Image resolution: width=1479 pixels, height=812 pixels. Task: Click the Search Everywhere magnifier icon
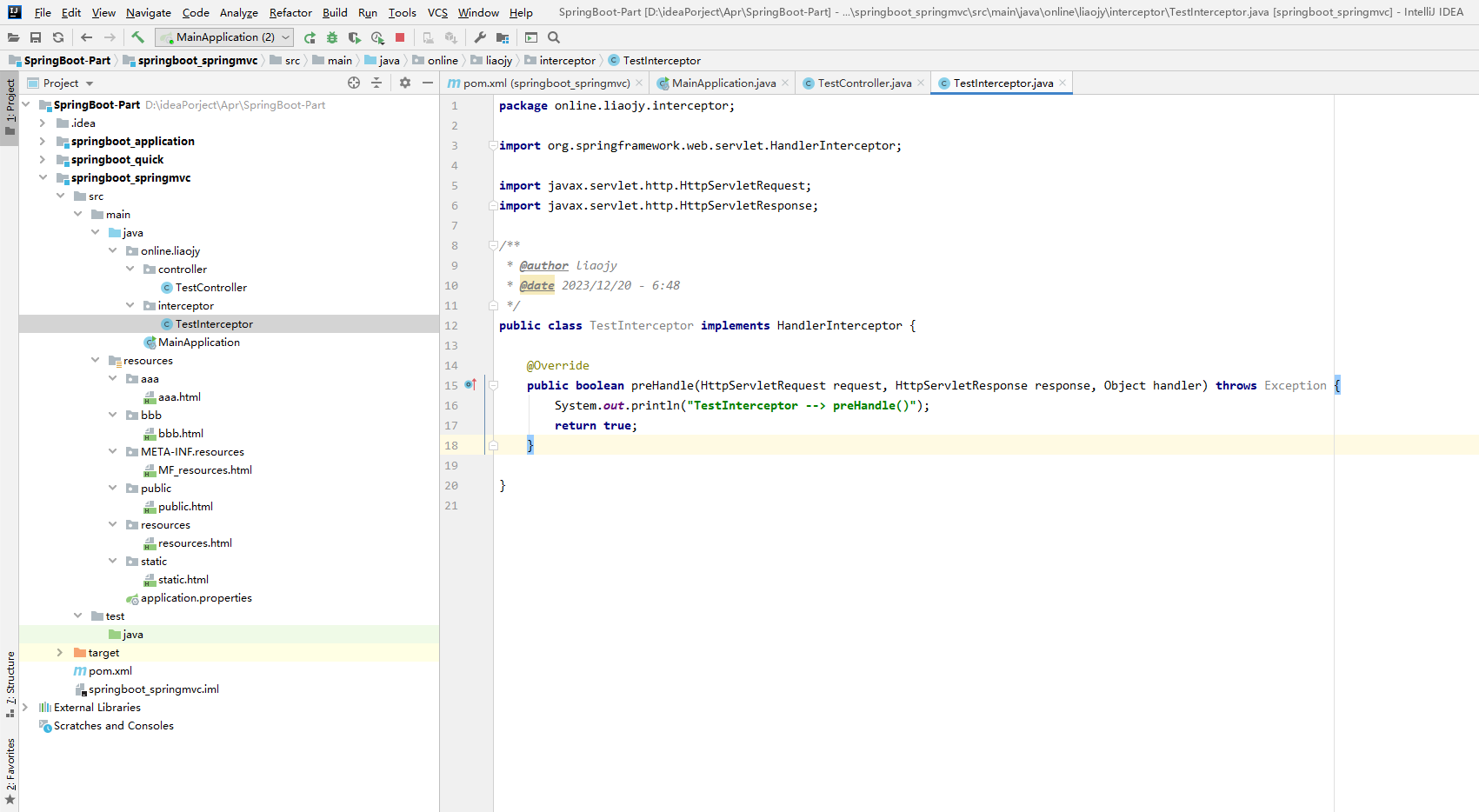tap(554, 37)
